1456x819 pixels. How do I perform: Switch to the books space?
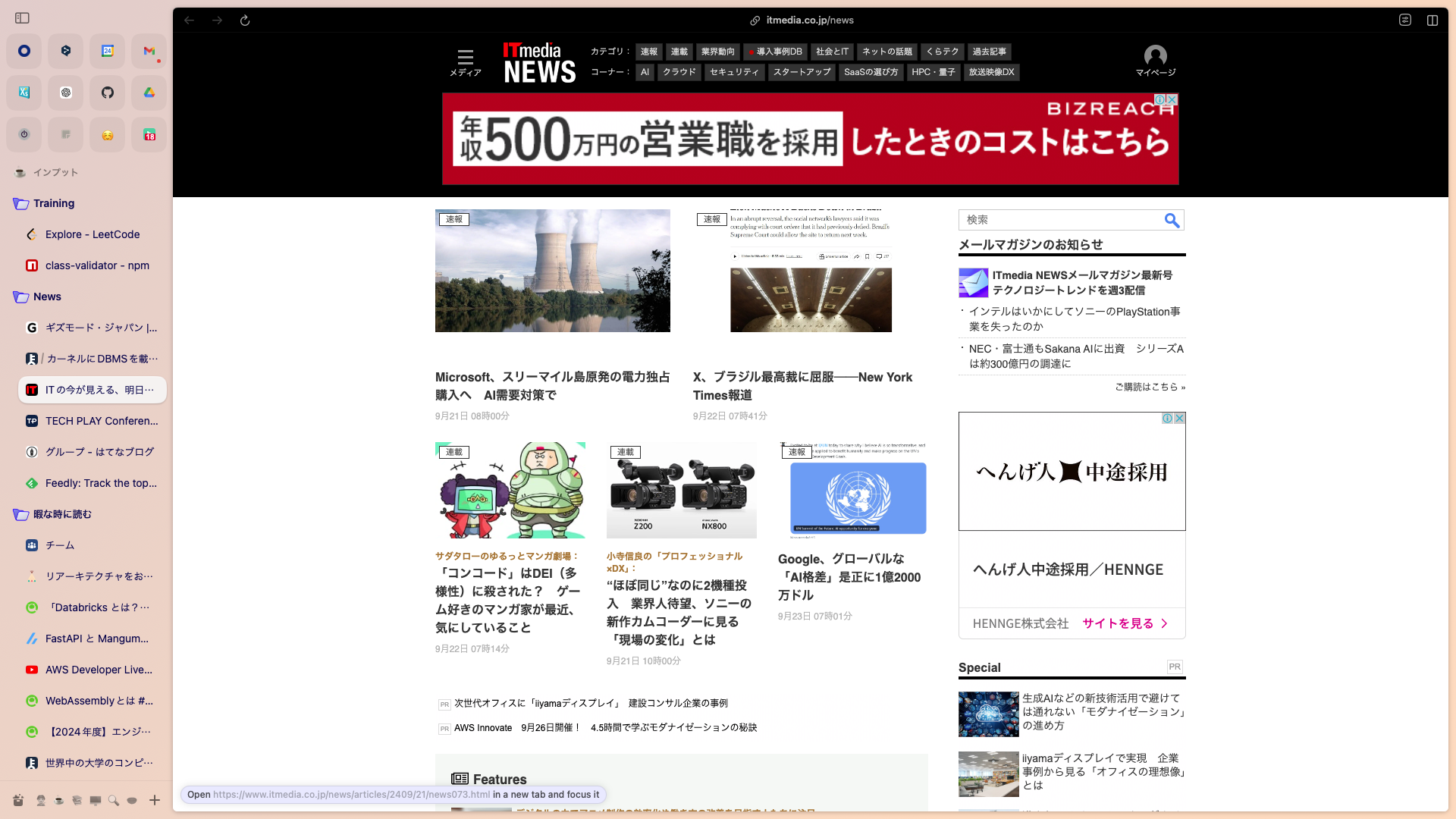tap(77, 800)
